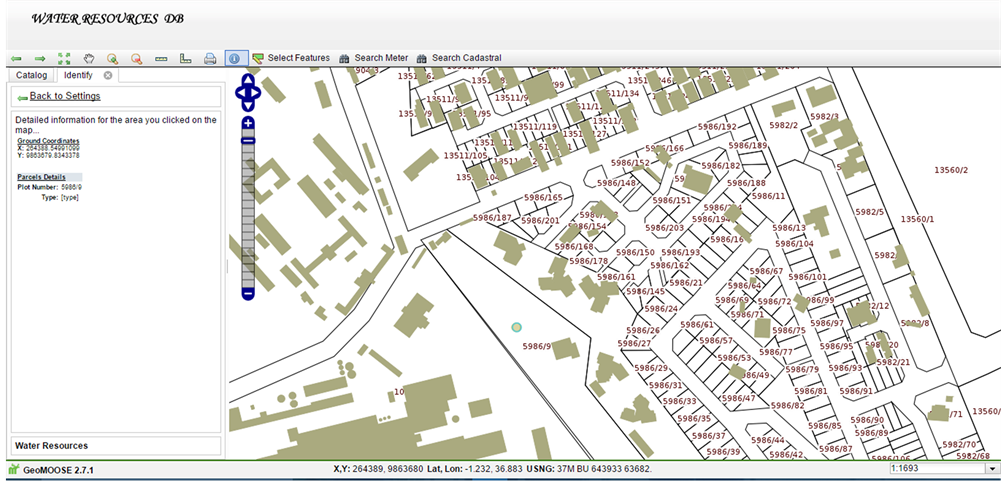Select the measure distance ruler tool

[162, 59]
